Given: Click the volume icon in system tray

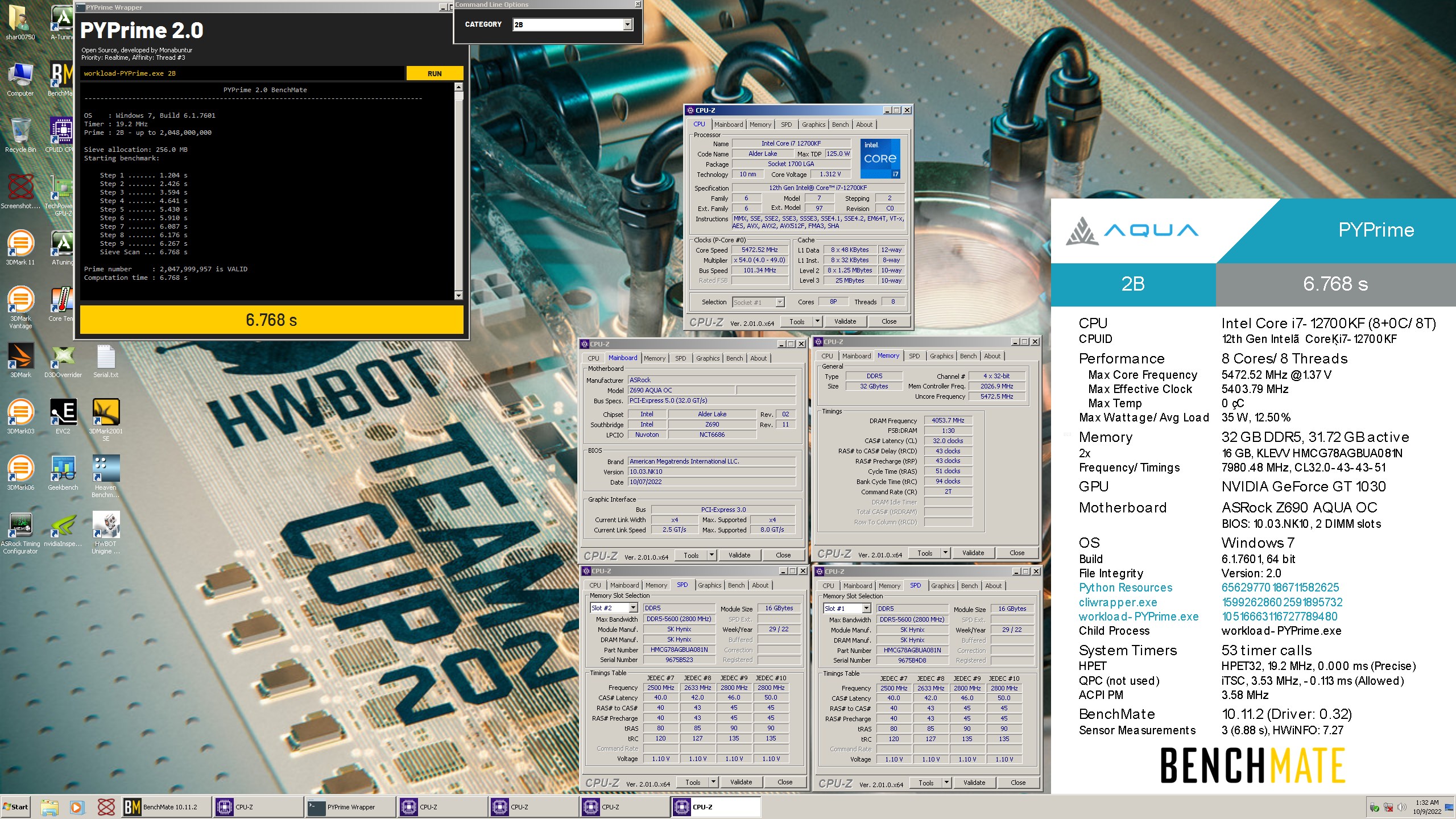Looking at the screenshot, I should (x=1401, y=808).
